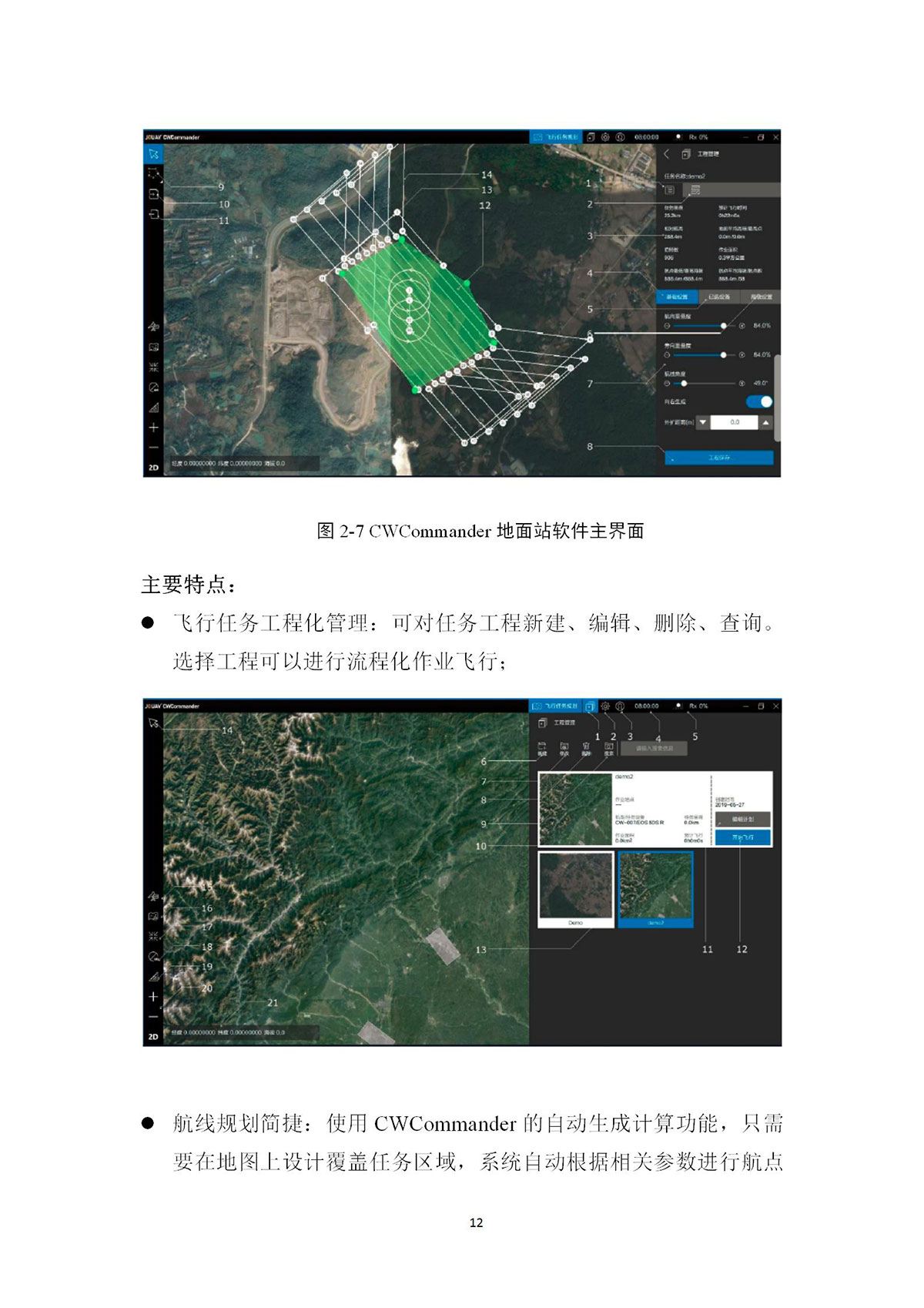This screenshot has width=924, height=1308.
Task: Go back using the chevron beside 工程管理
Action: click(666, 154)
